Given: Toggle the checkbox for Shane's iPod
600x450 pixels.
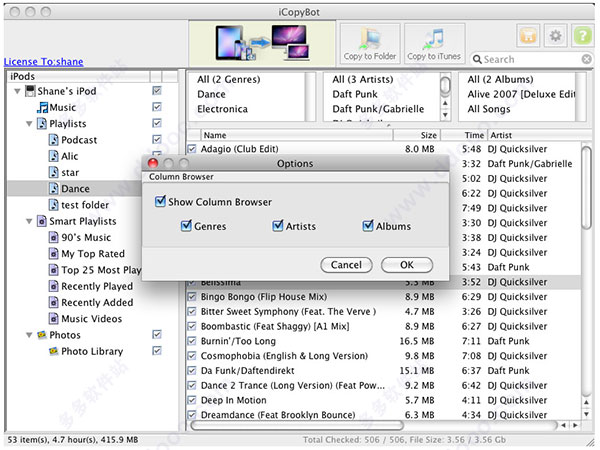Looking at the screenshot, I should coord(157,91).
